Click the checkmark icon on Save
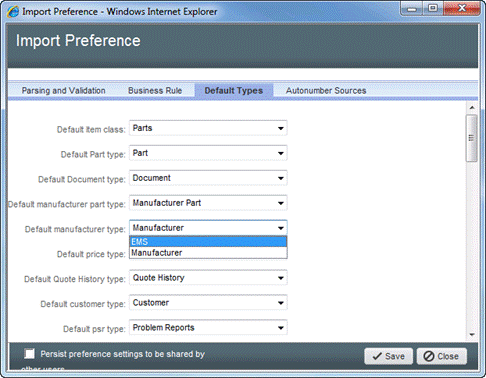The width and height of the screenshot is (486, 378). coord(377,356)
